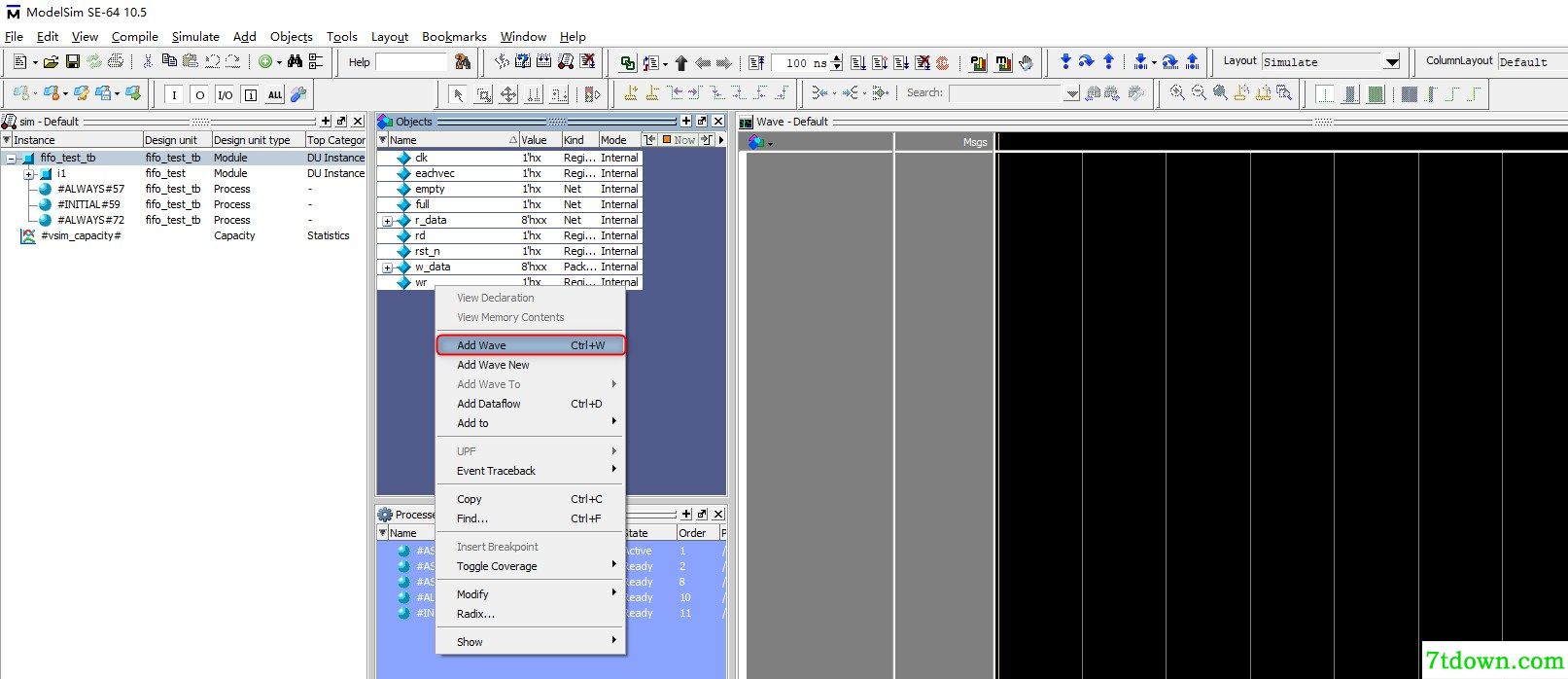Screen dimensions: 1568x679
Task: Toggle the 'I' input filter button
Action: [x=174, y=94]
